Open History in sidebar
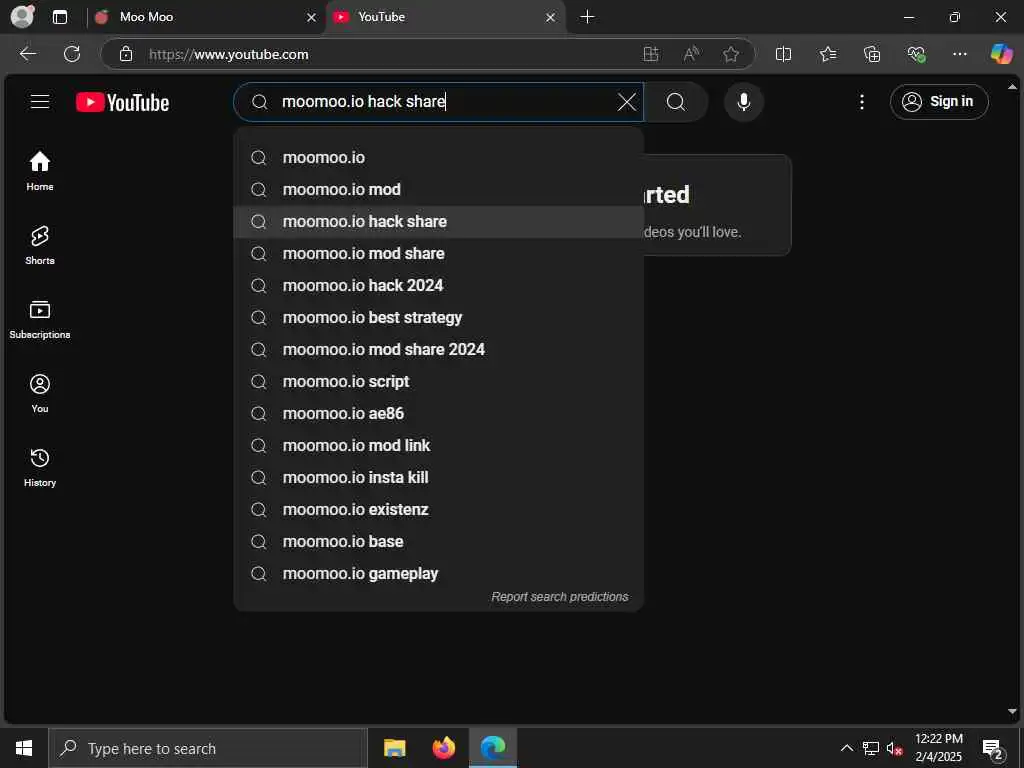The width and height of the screenshot is (1024, 768). click(40, 468)
